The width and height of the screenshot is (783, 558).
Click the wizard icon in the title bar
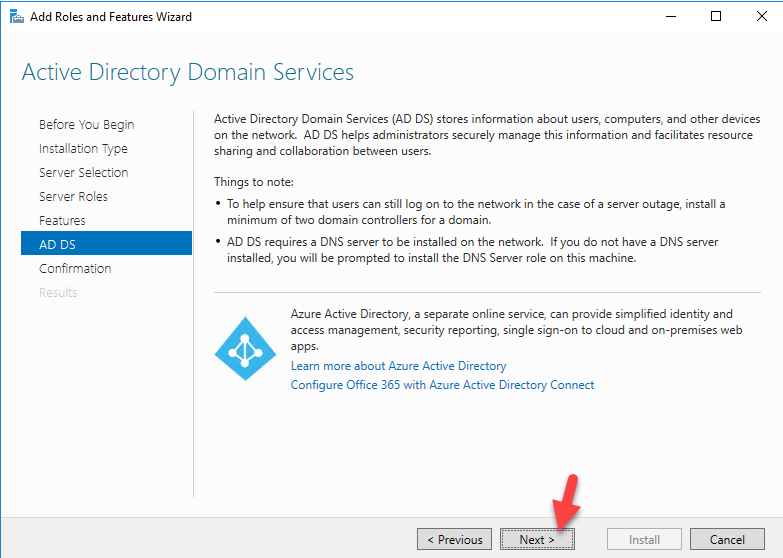16,16
